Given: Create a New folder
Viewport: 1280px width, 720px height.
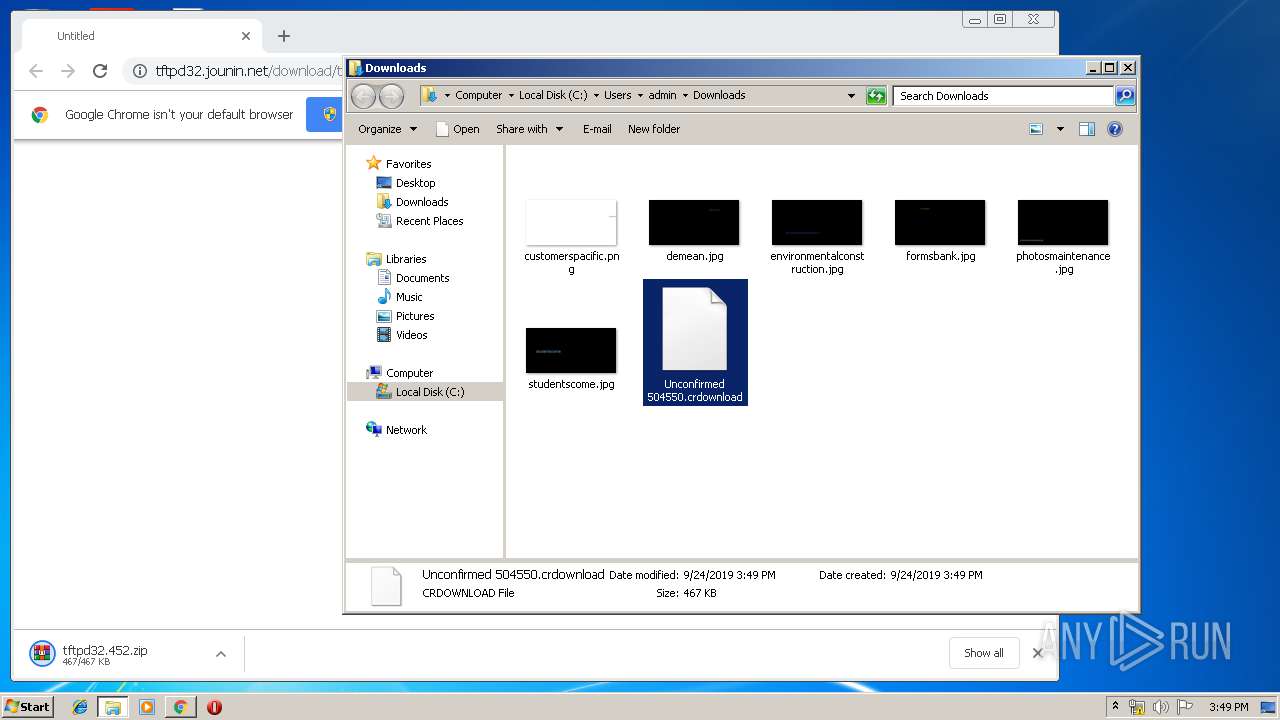Looking at the screenshot, I should point(654,129).
